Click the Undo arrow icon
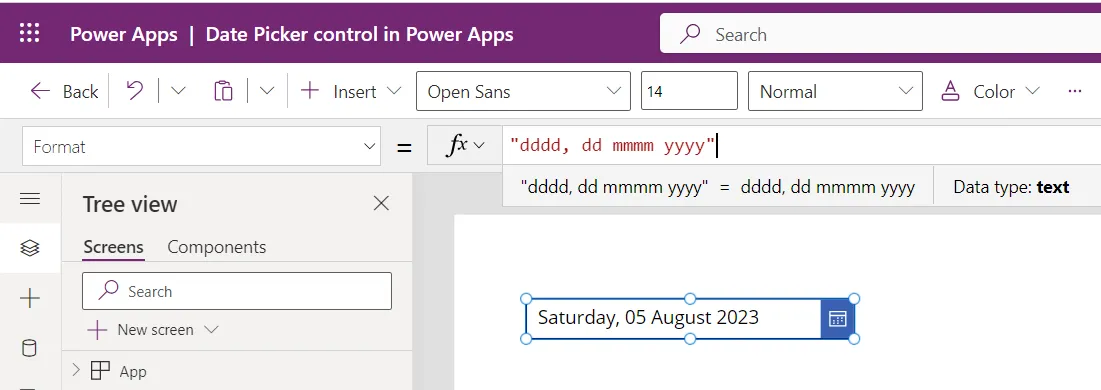This screenshot has width=1101, height=390. pos(134,91)
